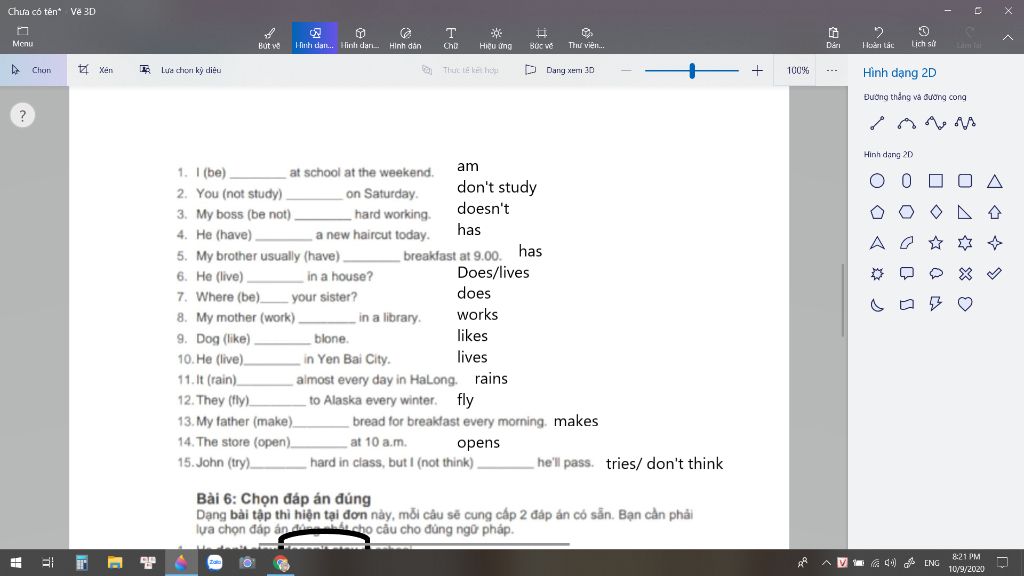Open Lịch sử history panel
1024x576 pixels.
923,38
